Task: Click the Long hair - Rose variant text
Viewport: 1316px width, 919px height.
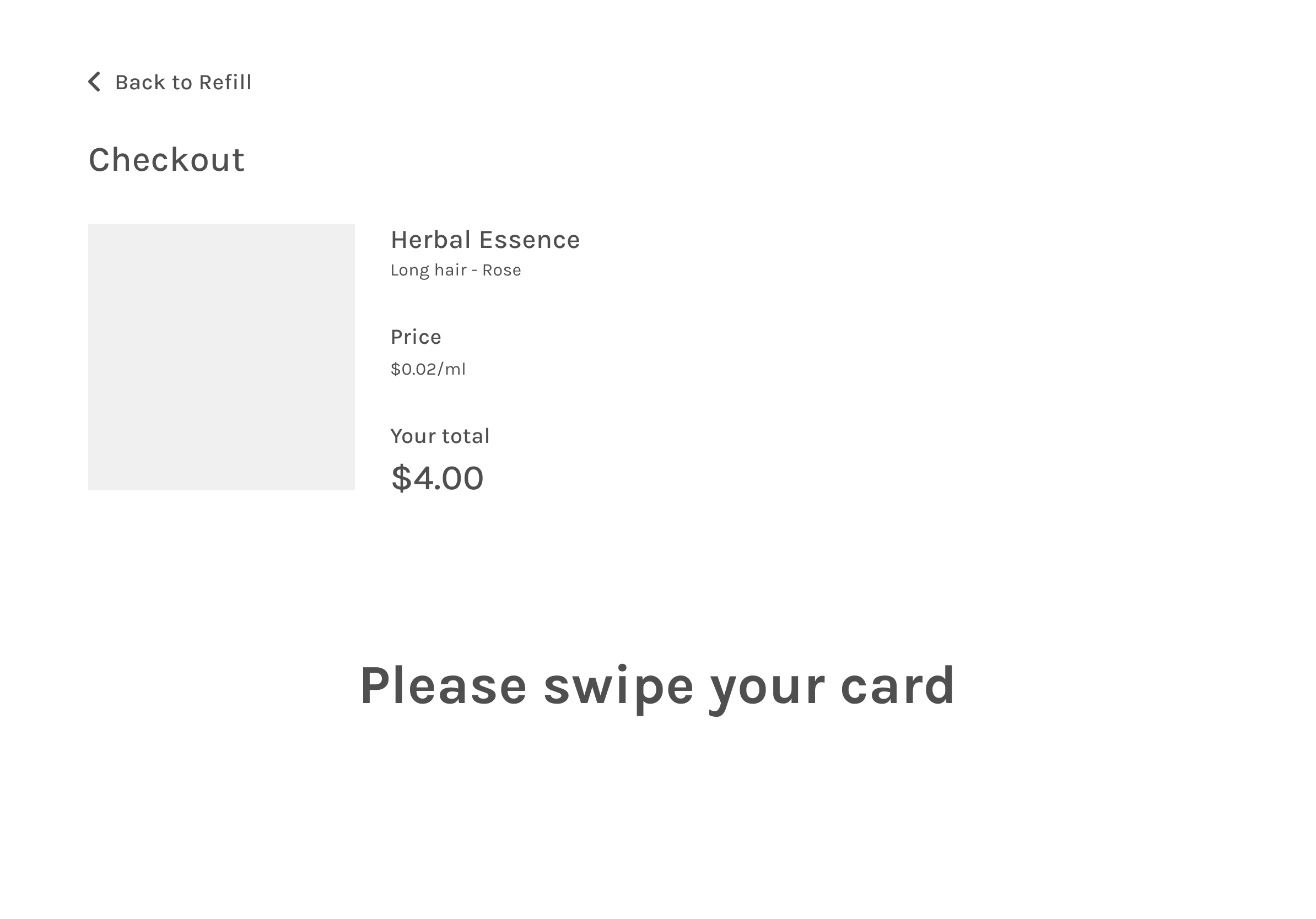Action: tap(456, 271)
